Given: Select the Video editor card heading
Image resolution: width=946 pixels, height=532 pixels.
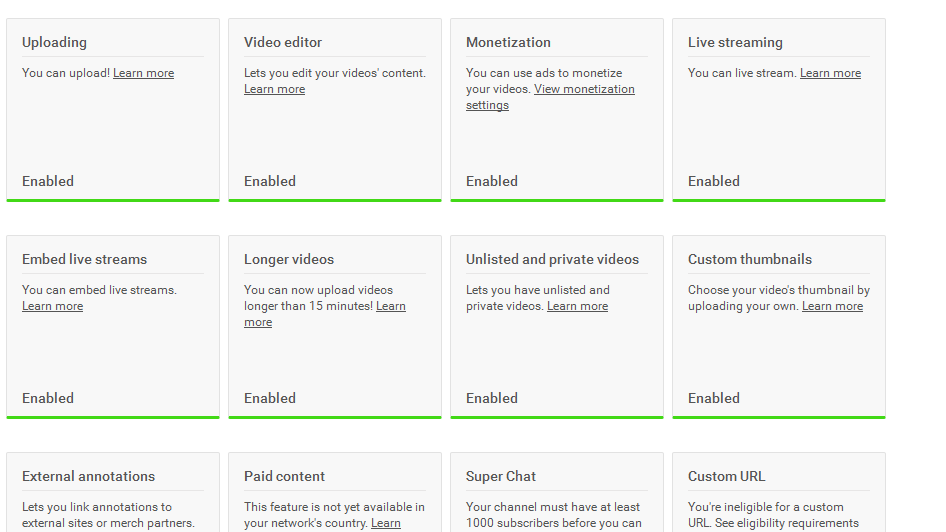Looking at the screenshot, I should (x=282, y=42).
